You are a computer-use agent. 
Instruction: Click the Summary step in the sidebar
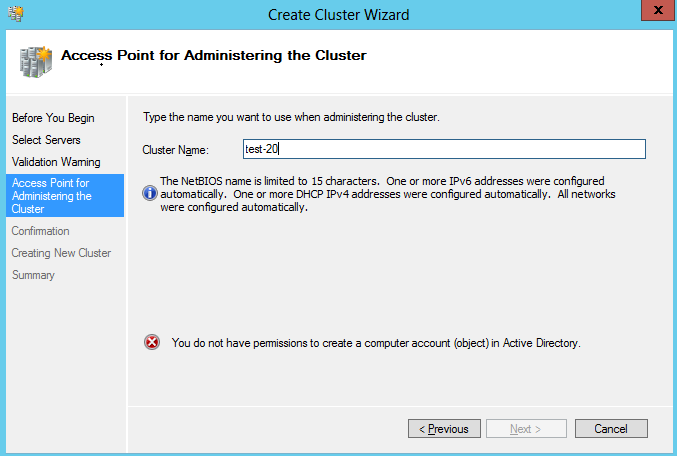33,275
